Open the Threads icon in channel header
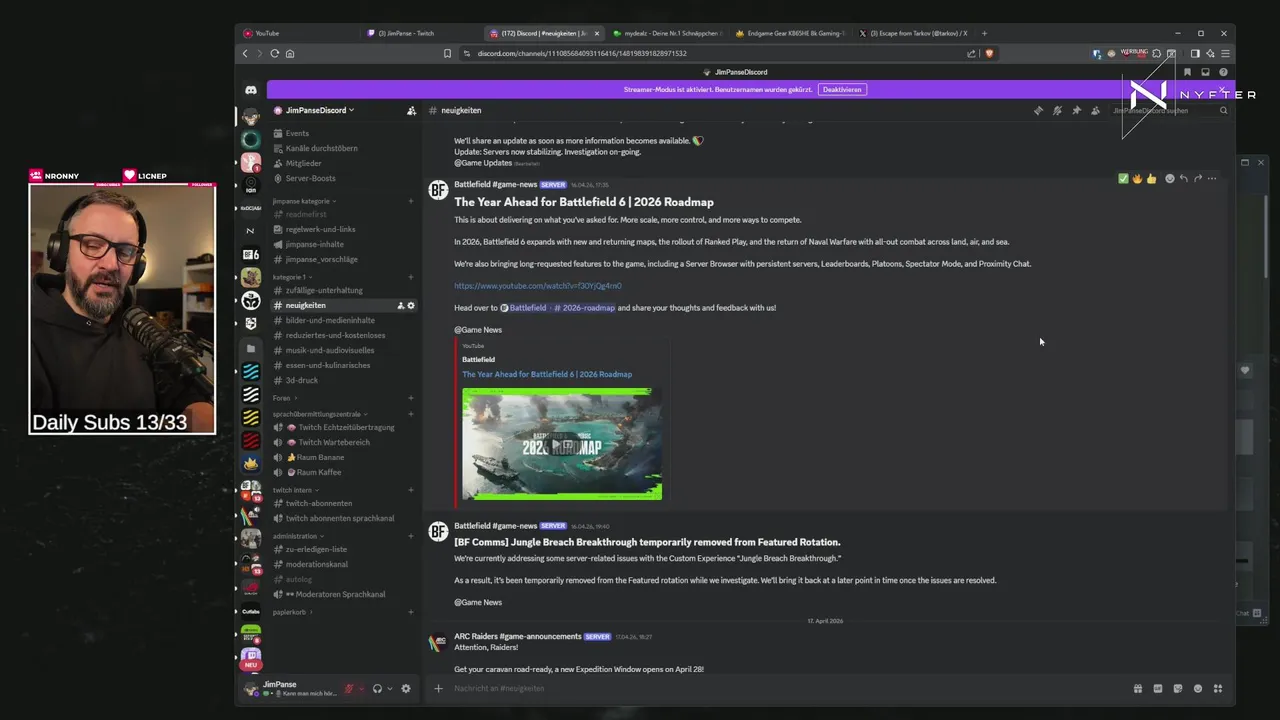 1038,110
